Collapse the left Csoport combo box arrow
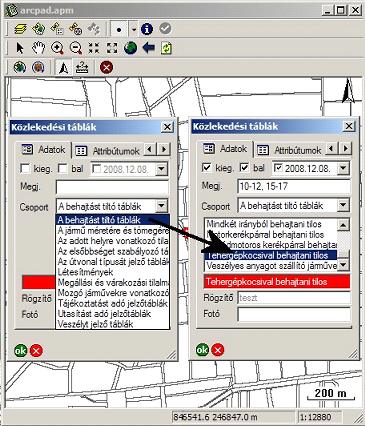 click(x=162, y=206)
